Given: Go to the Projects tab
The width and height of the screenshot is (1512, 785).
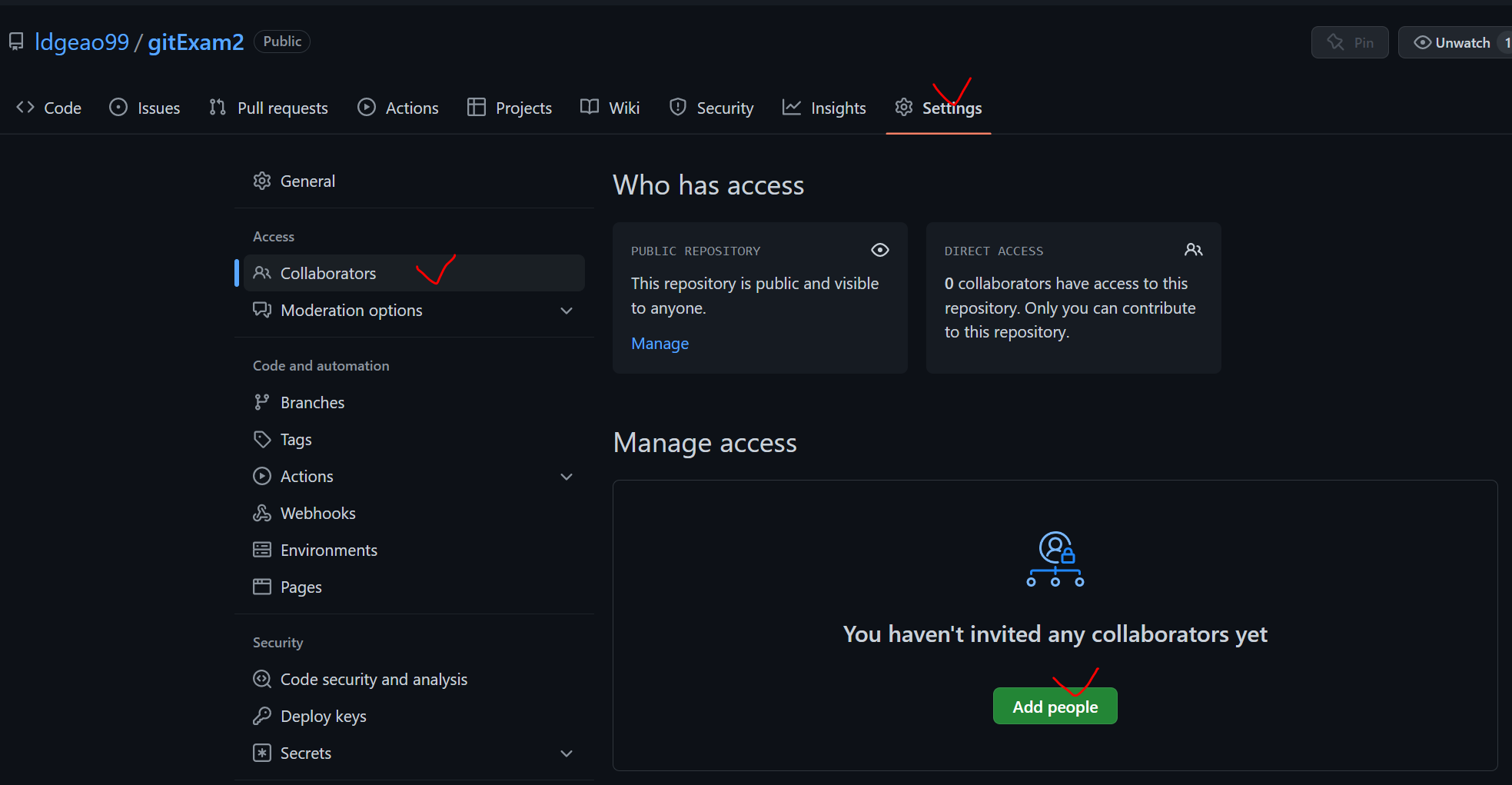Looking at the screenshot, I should coord(510,108).
